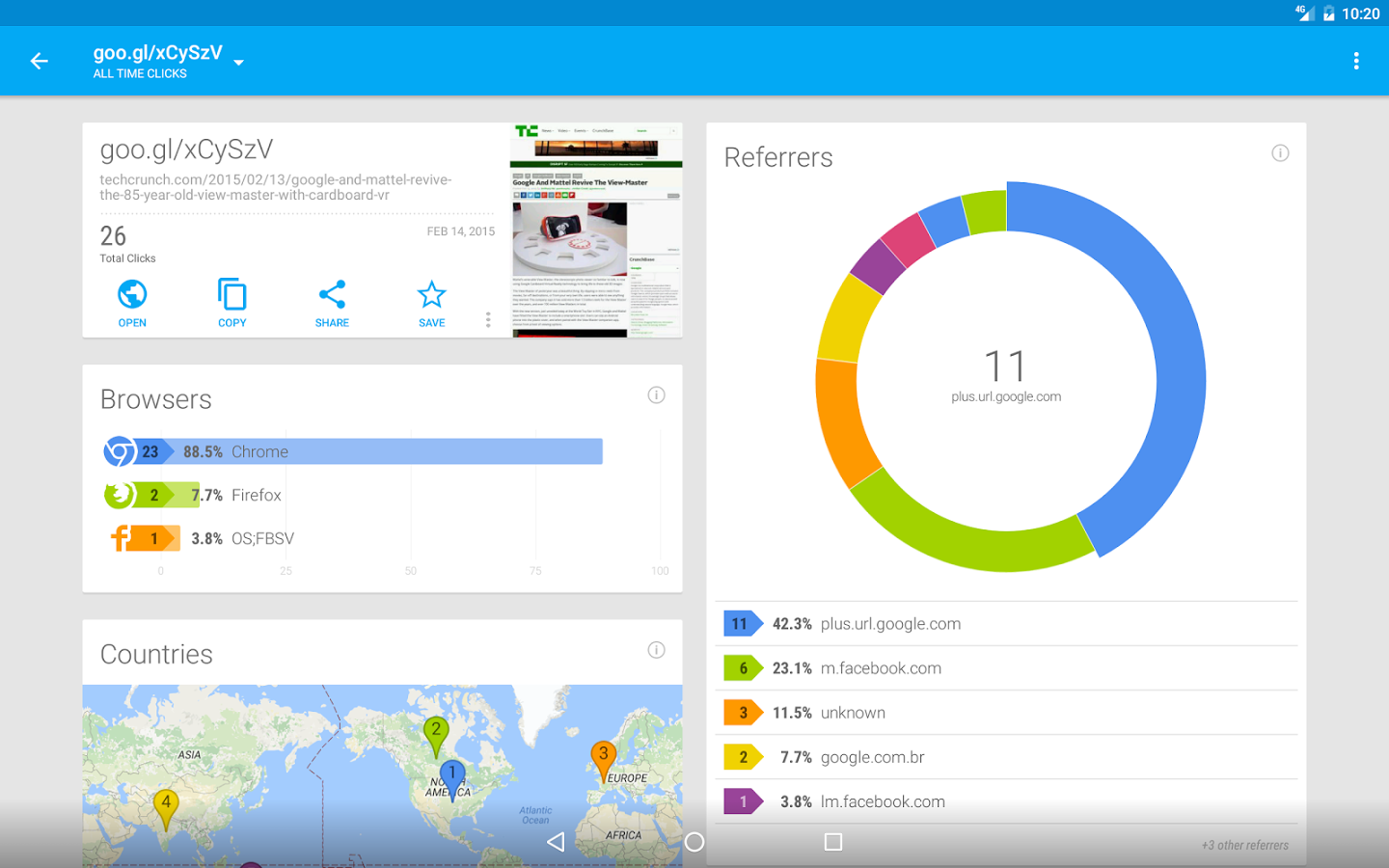Show Referrers info icon
Screen dimensions: 1389x868
point(1280,153)
